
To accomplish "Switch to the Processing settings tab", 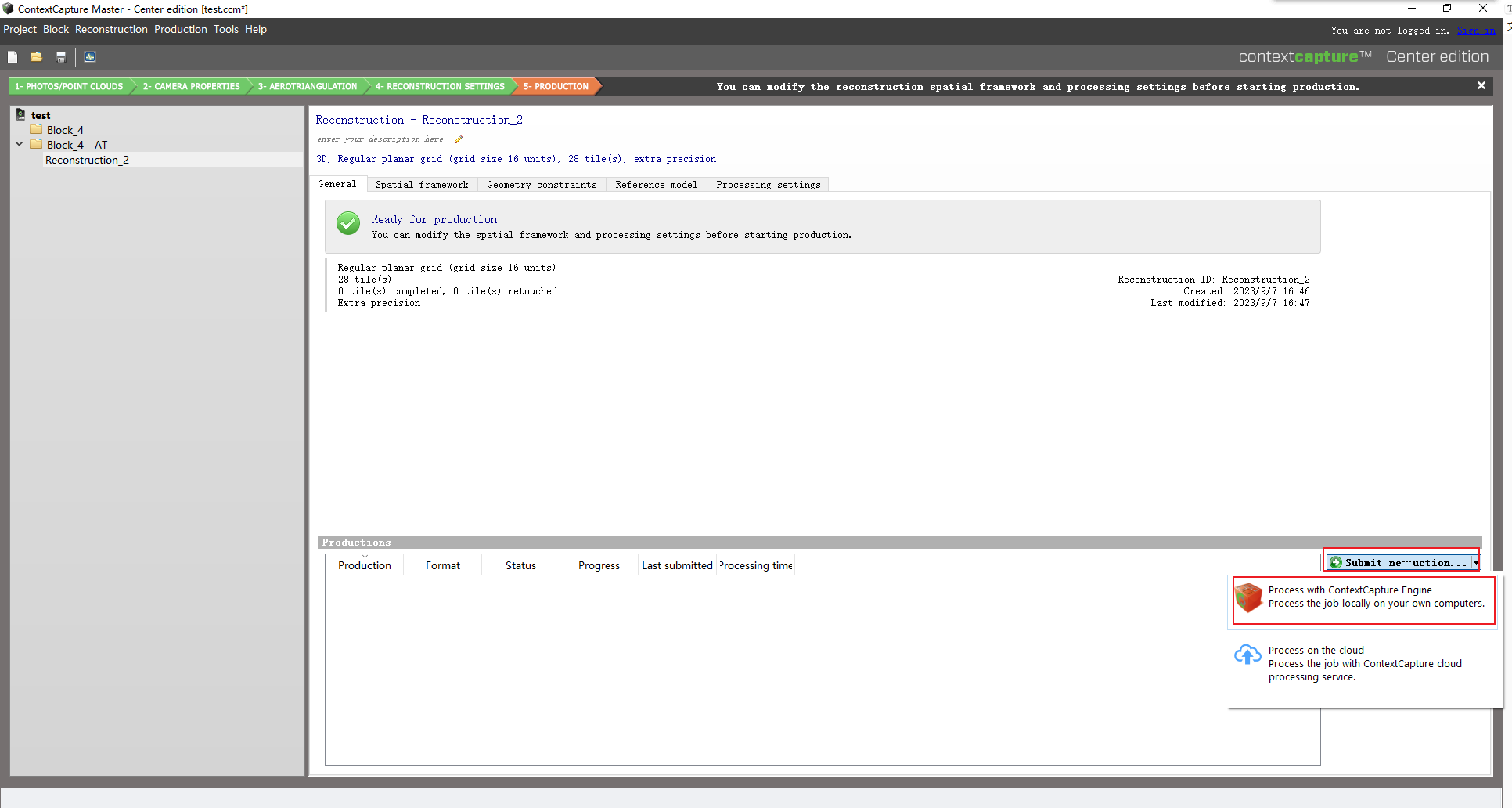I will click(769, 185).
